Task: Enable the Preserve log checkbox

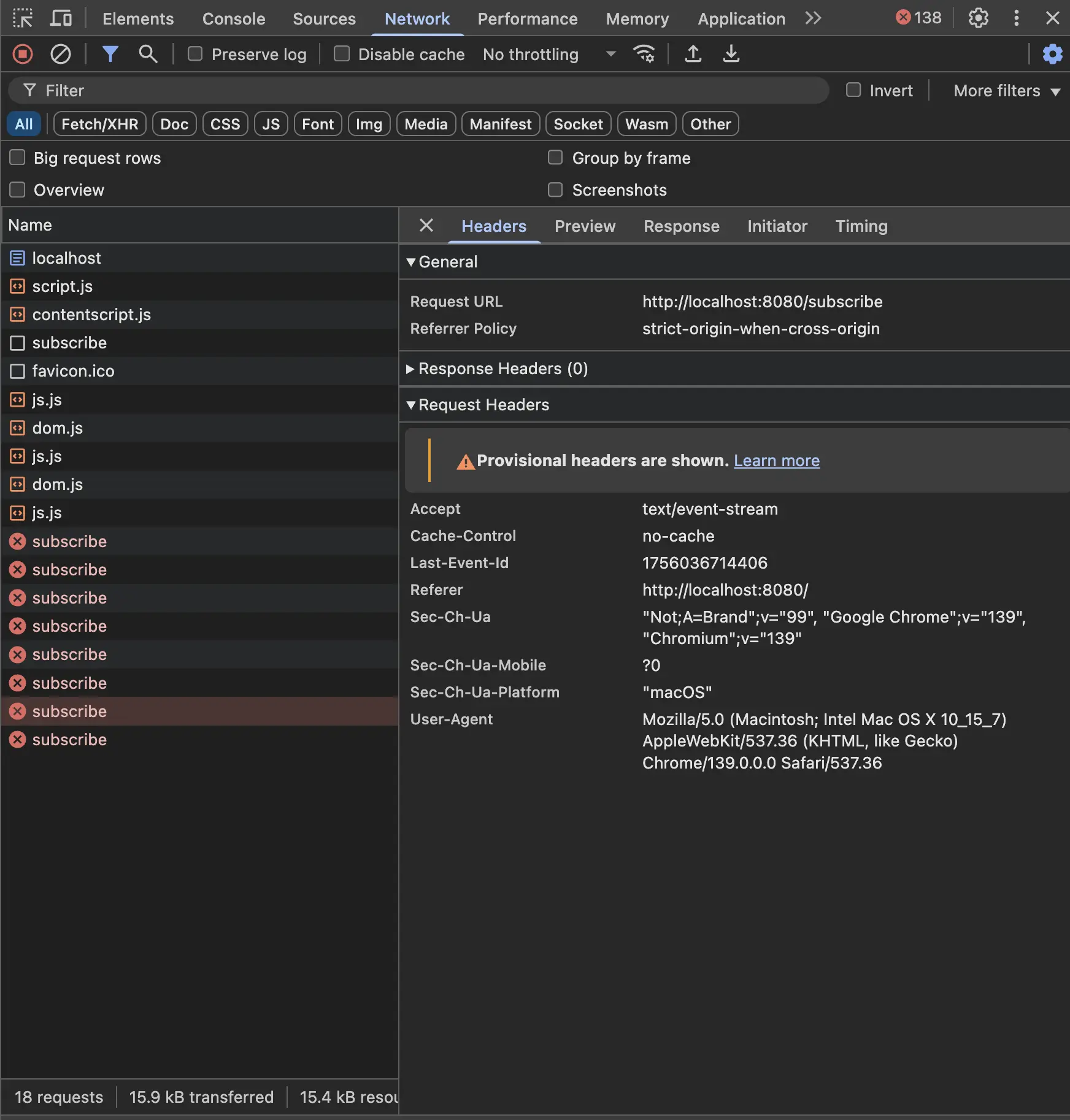Action: click(x=195, y=54)
